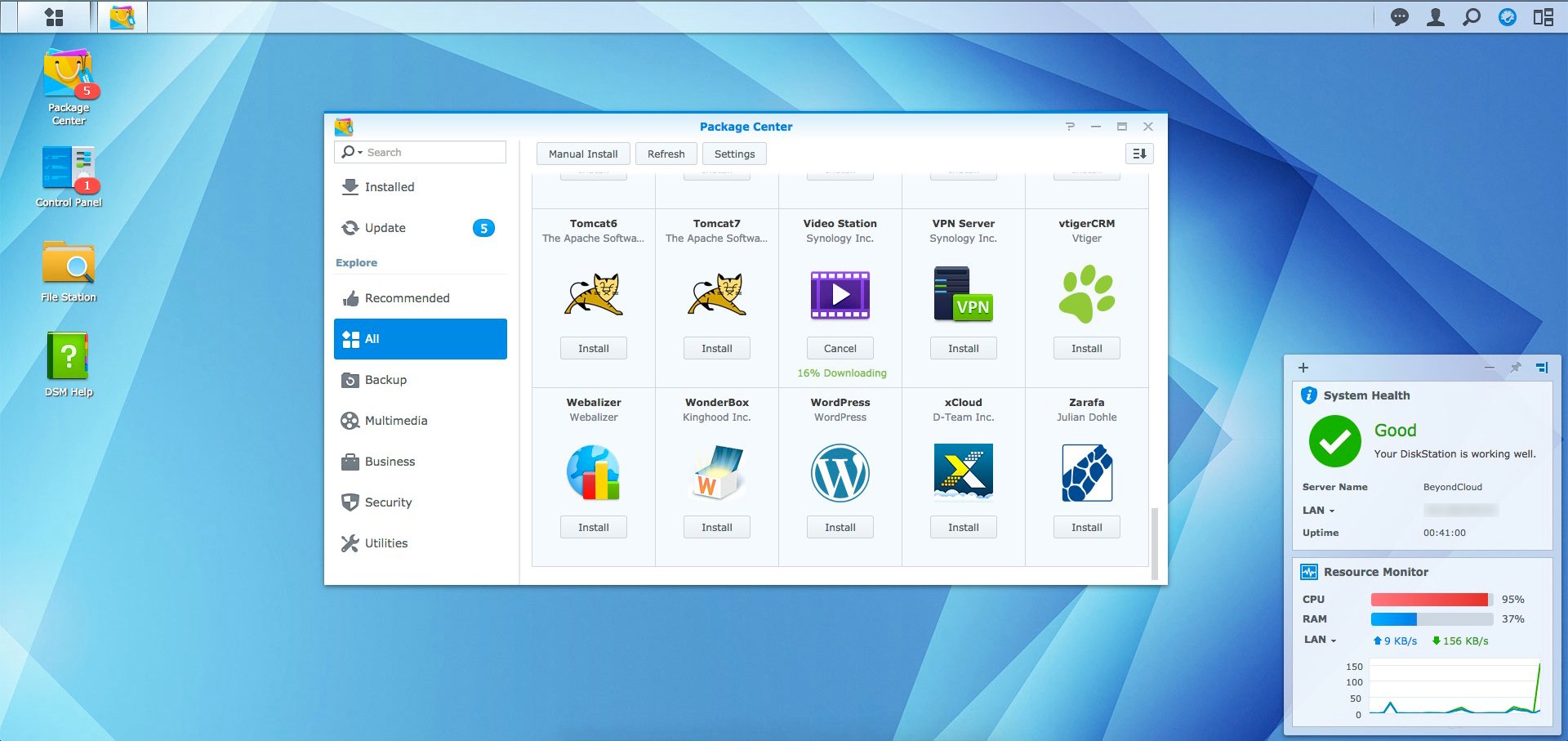Open user options person icon

click(x=1435, y=17)
